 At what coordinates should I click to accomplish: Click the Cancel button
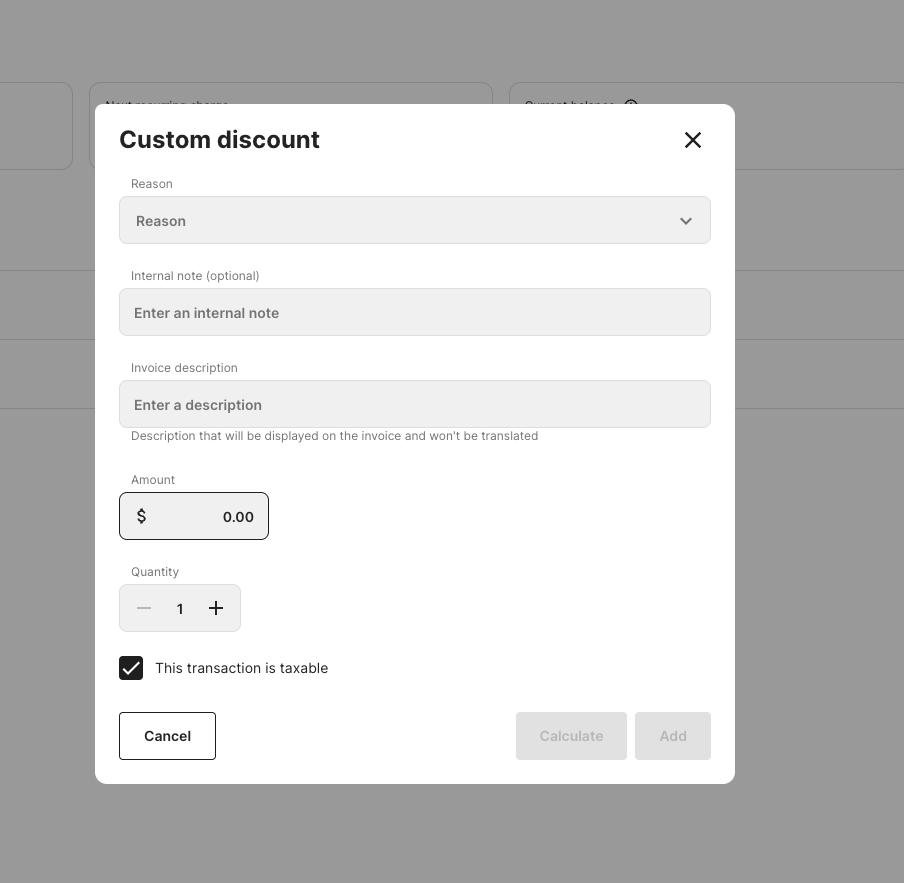tap(167, 736)
